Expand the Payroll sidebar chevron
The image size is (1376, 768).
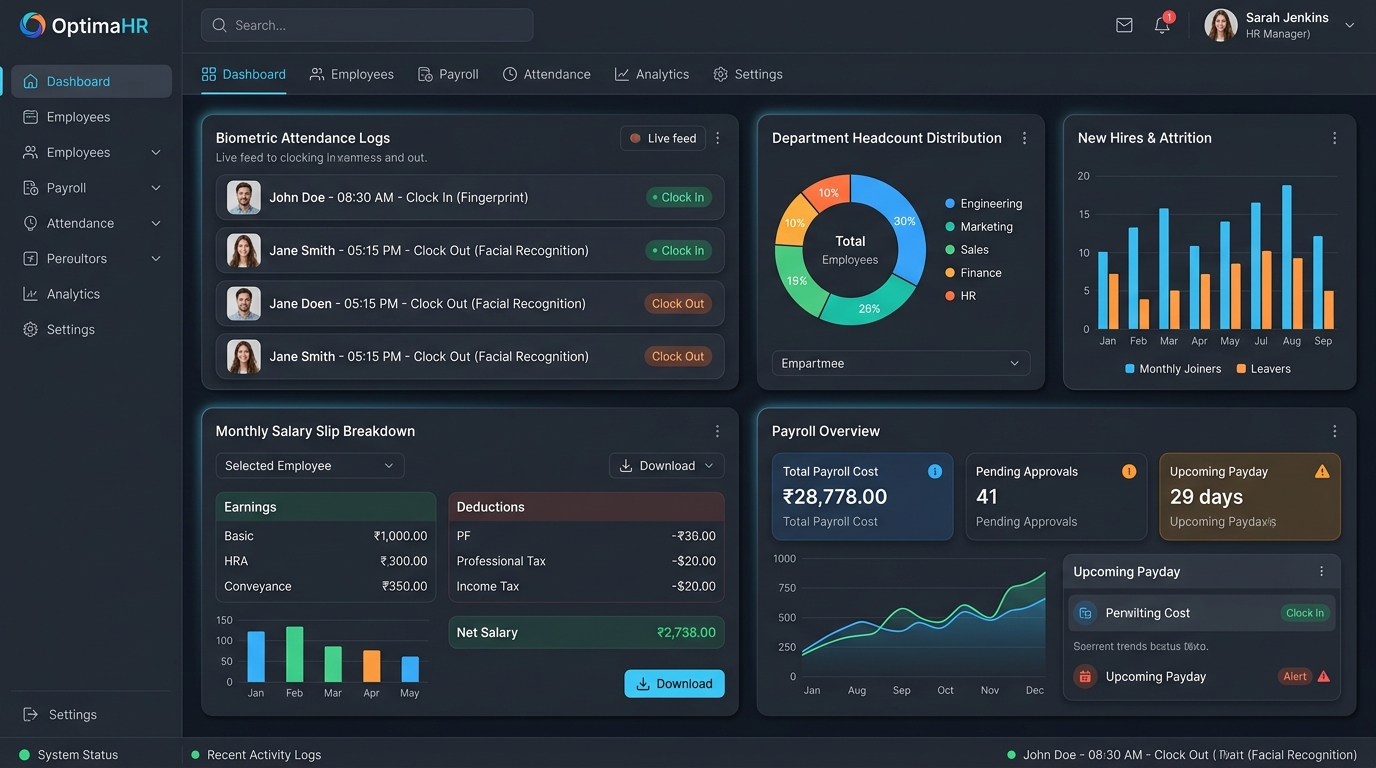coord(156,188)
